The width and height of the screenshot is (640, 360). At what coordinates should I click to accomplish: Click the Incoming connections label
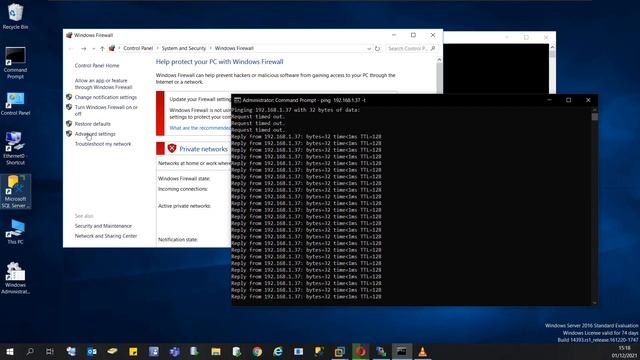pos(183,189)
